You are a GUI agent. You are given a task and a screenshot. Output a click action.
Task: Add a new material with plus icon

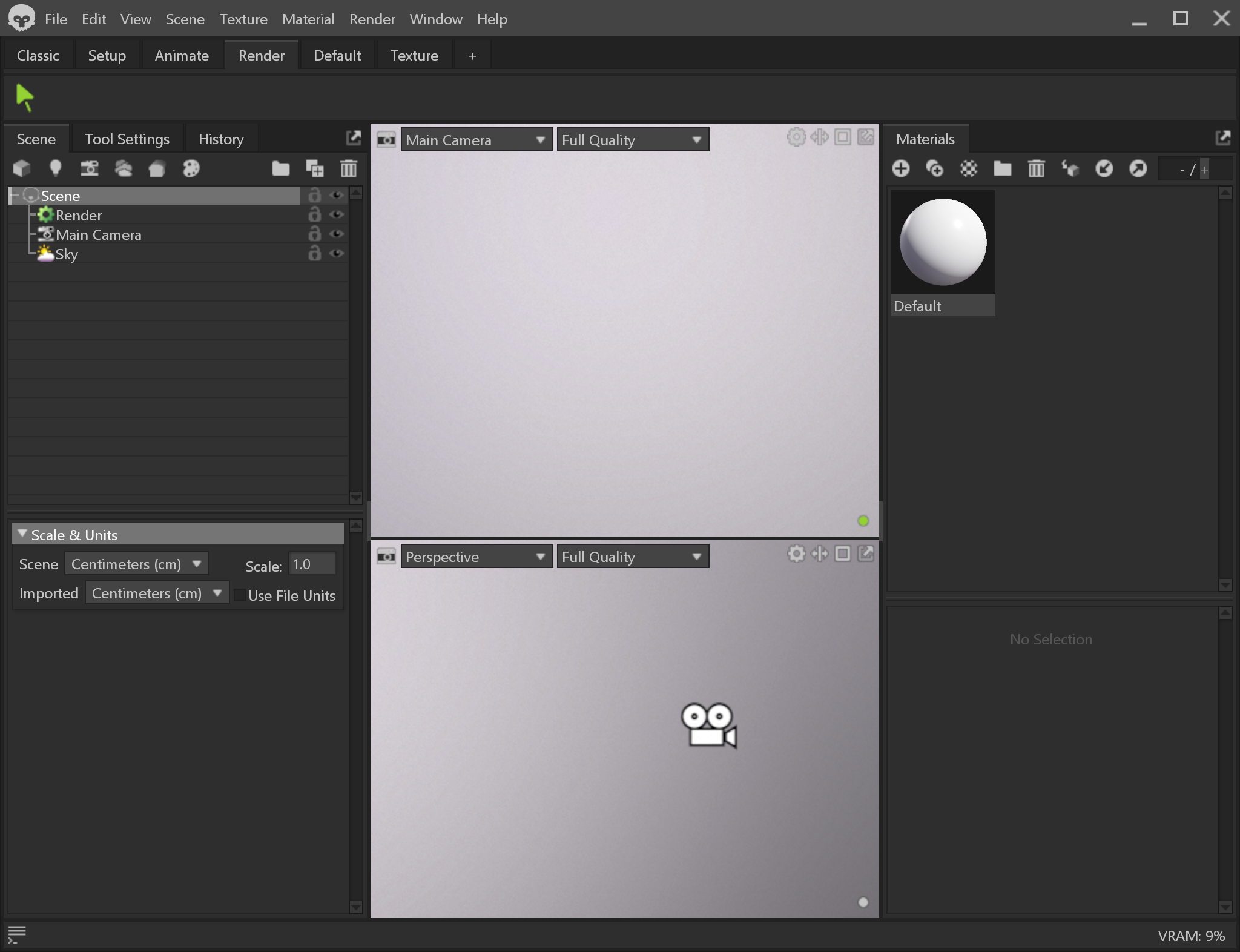[x=901, y=168]
